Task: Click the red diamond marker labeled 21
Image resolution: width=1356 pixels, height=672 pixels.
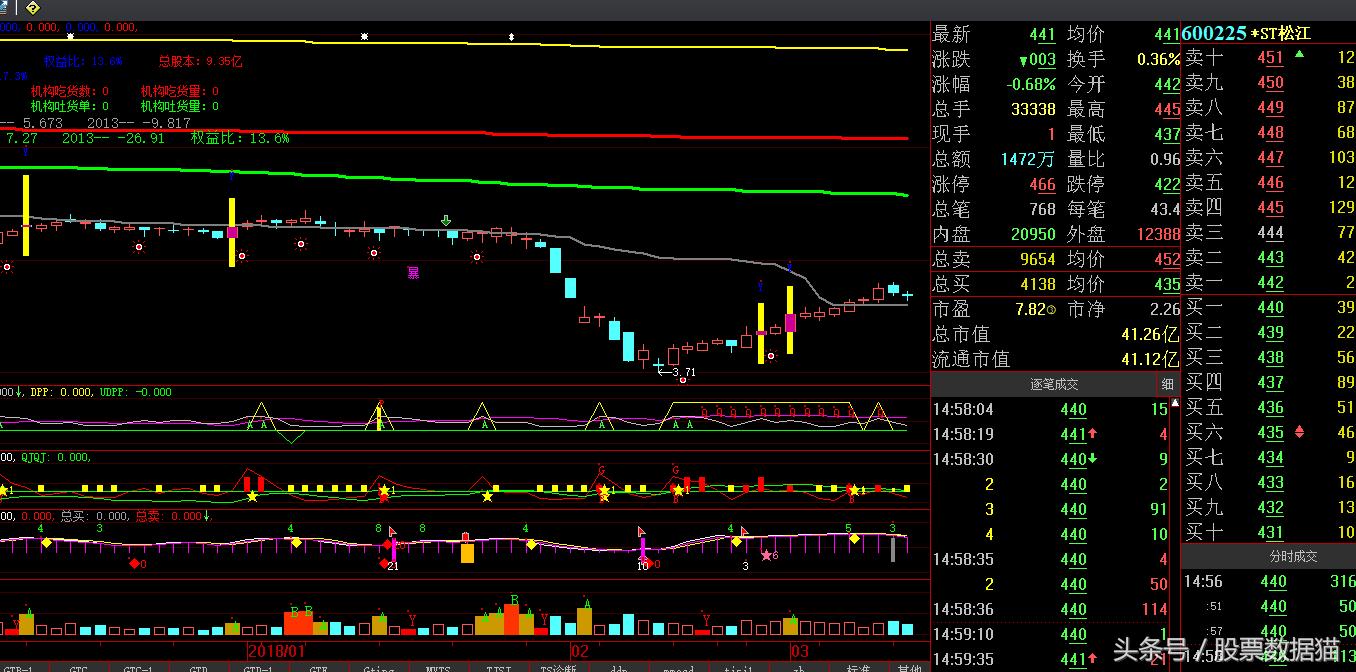Action: point(384,563)
